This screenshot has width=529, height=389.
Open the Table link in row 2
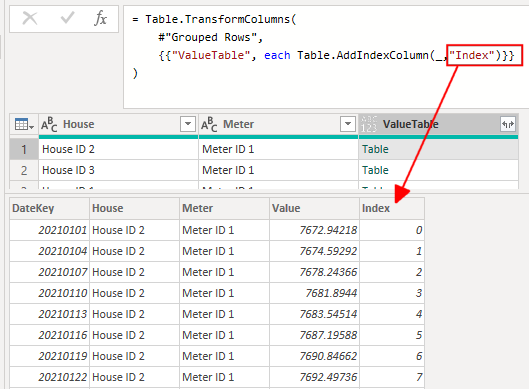coord(375,170)
